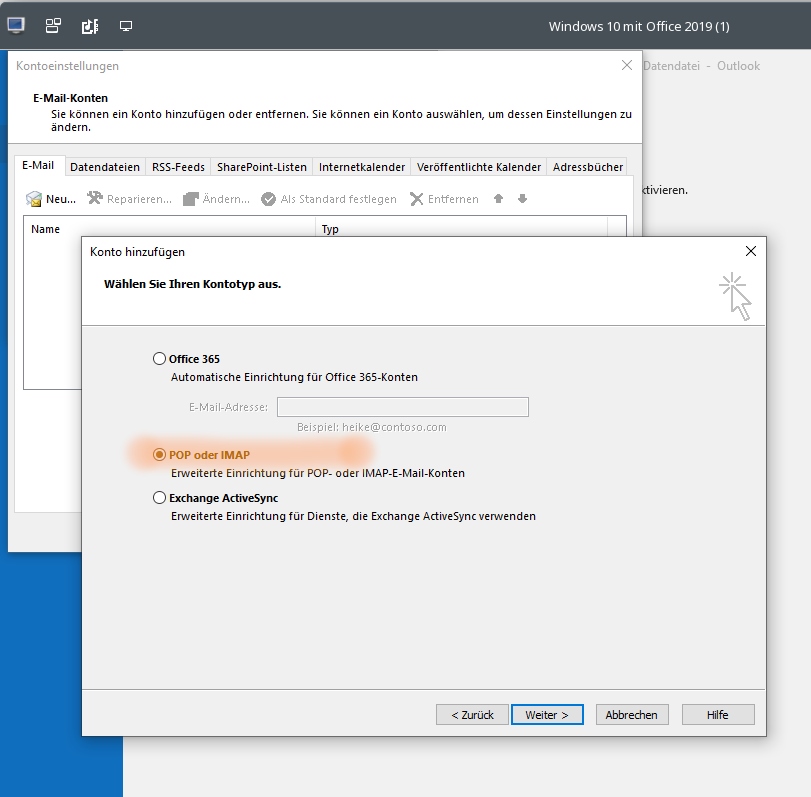Click the USB devices icon in VM toolbar
Screen dimensions: 811x797
point(90,26)
